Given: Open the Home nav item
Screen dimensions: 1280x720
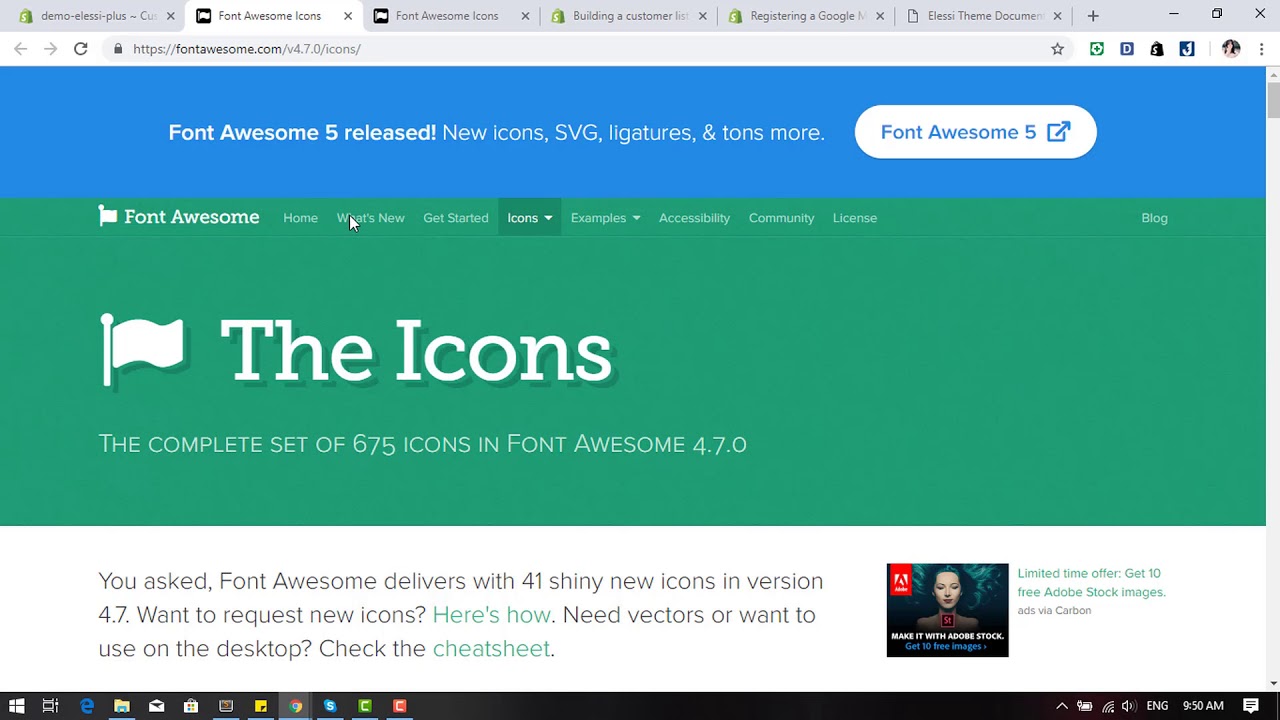Looking at the screenshot, I should coord(300,218).
